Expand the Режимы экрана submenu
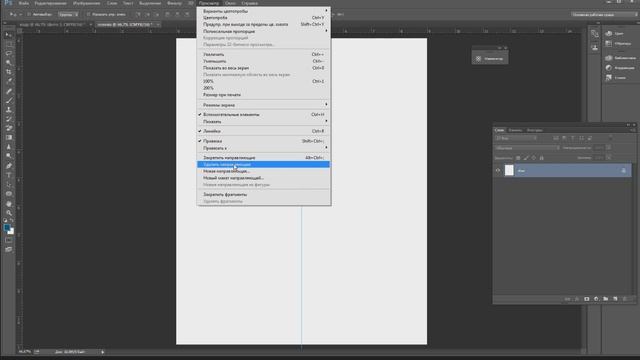640x360 pixels. coord(263,105)
